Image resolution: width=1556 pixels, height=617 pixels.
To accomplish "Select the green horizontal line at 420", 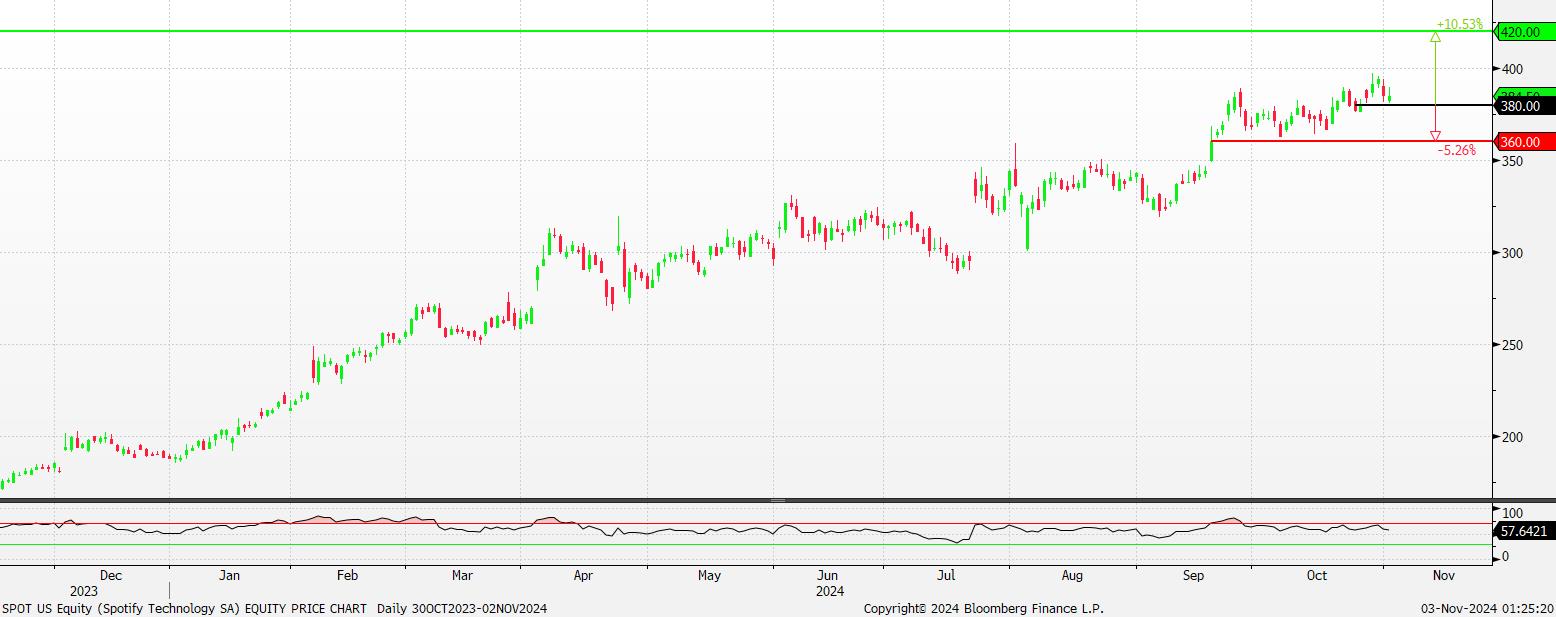I will (700, 31).
